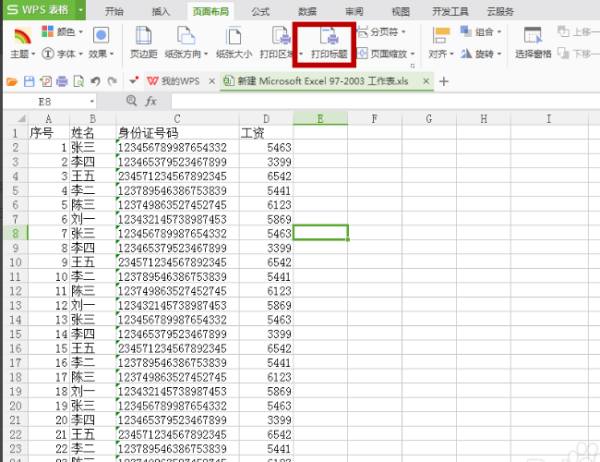This screenshot has width=600, height=462.
Task: Switch to the 我的WPS document tab
Action: pyautogui.click(x=174, y=81)
